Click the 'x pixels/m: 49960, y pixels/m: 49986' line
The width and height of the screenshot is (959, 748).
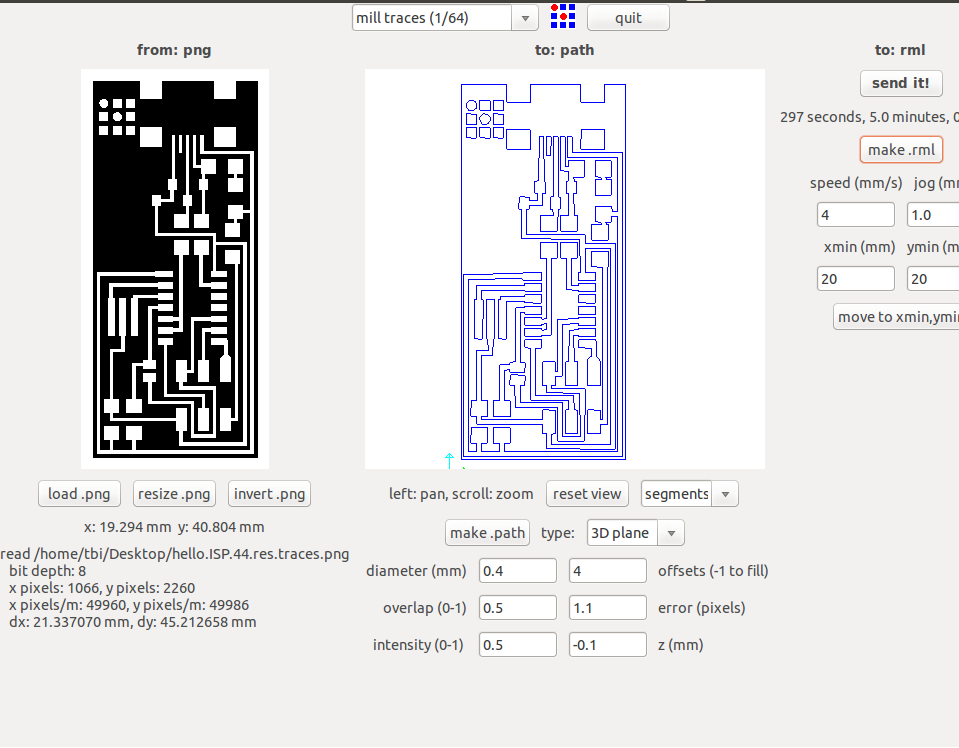pyautogui.click(x=129, y=605)
